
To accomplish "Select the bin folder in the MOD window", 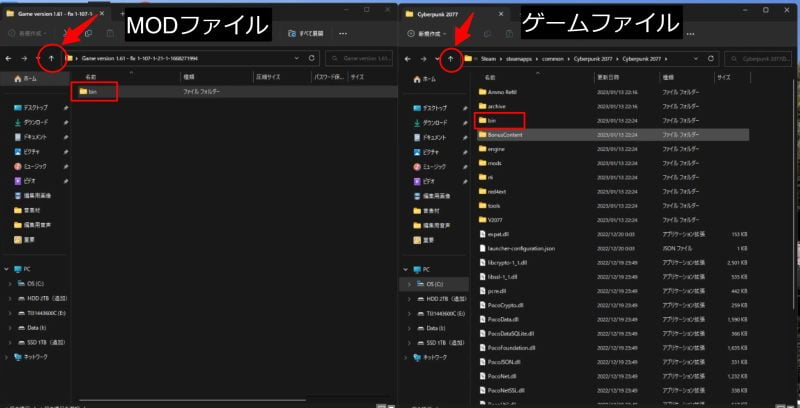I will (x=89, y=92).
